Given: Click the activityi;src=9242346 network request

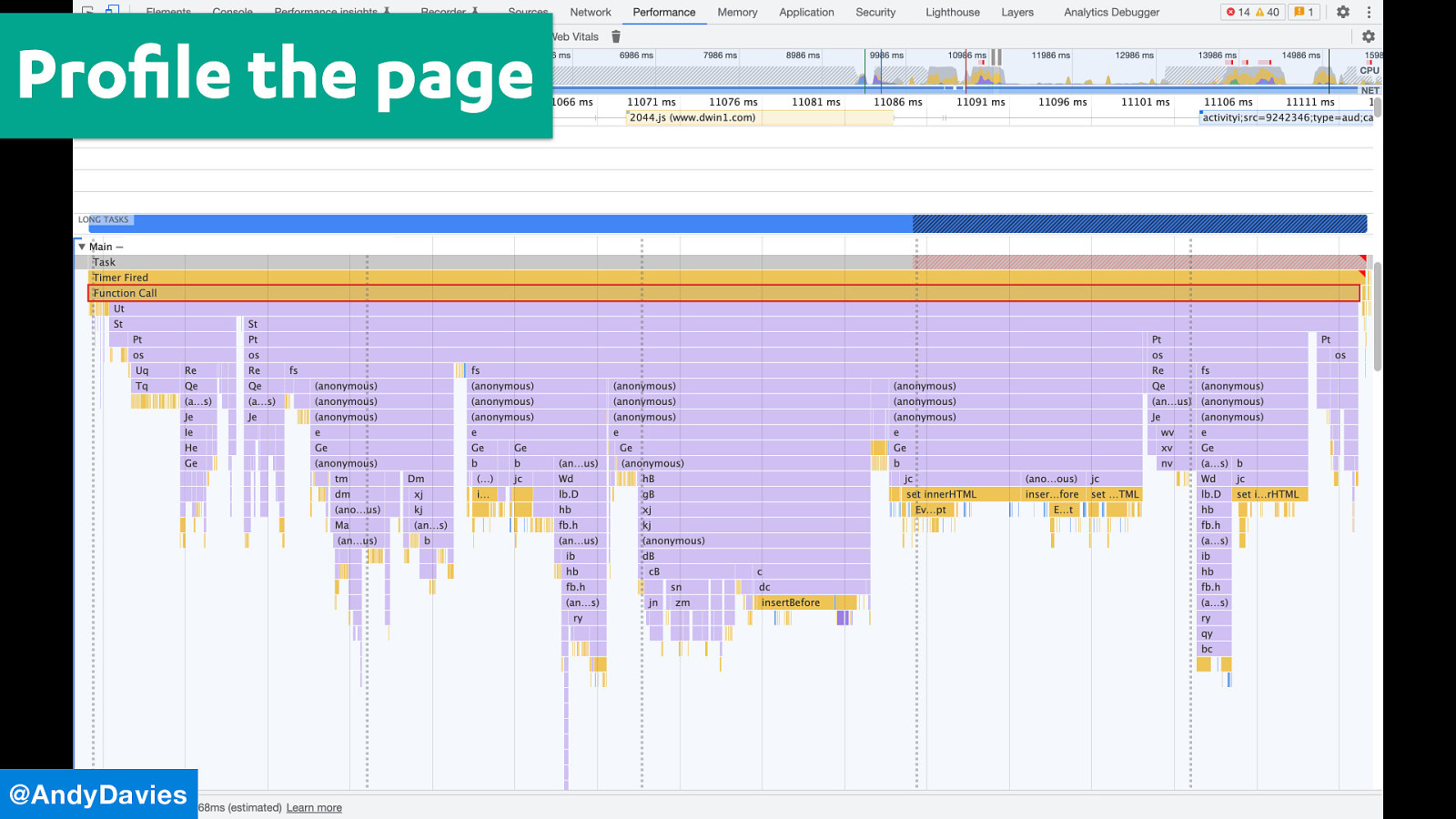Looking at the screenshot, I should (1287, 117).
